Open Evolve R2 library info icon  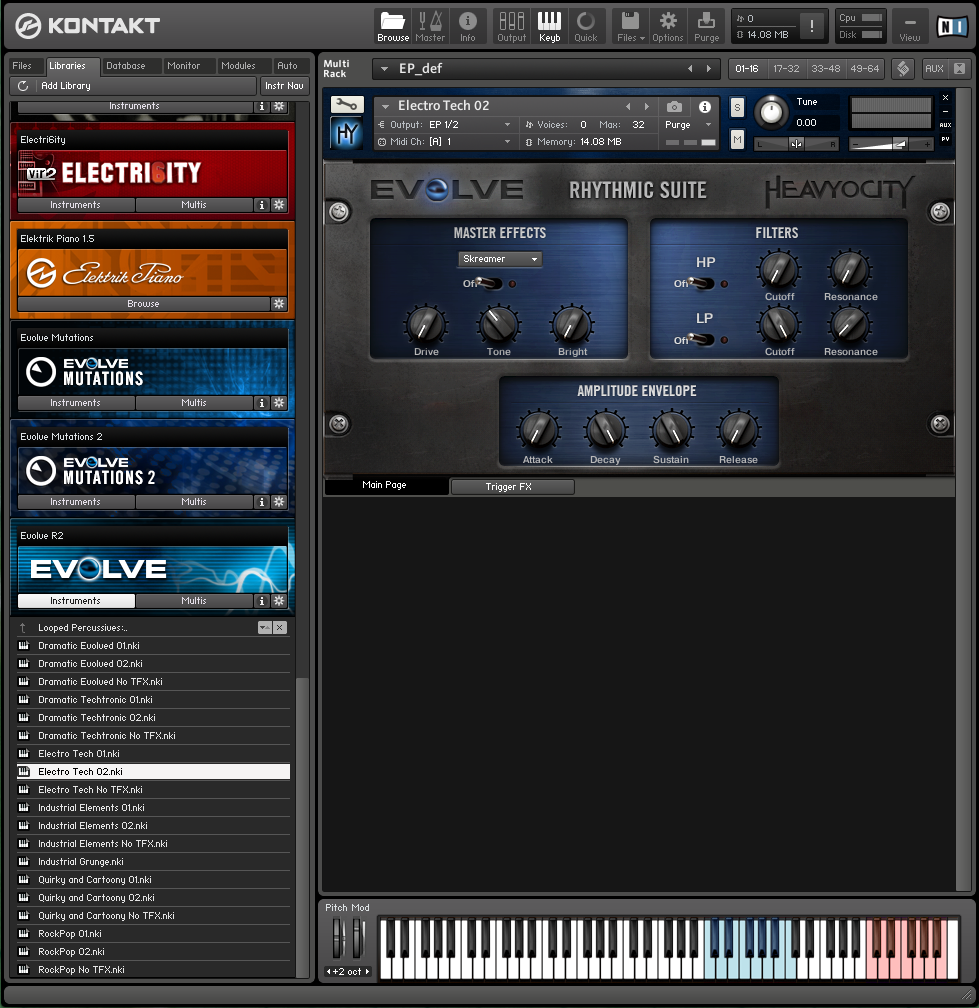[262, 600]
